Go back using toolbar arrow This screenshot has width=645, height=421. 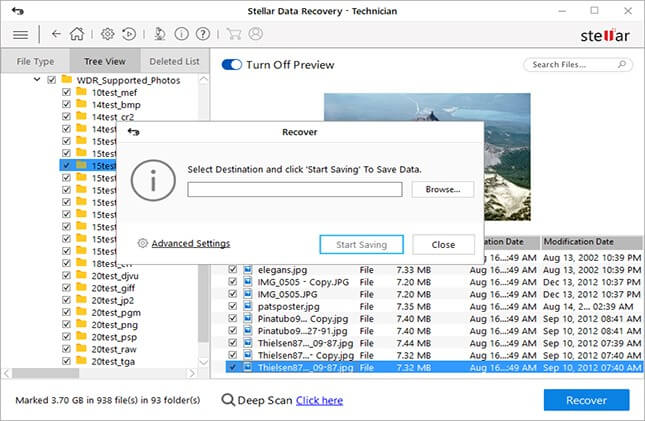[x=56, y=34]
